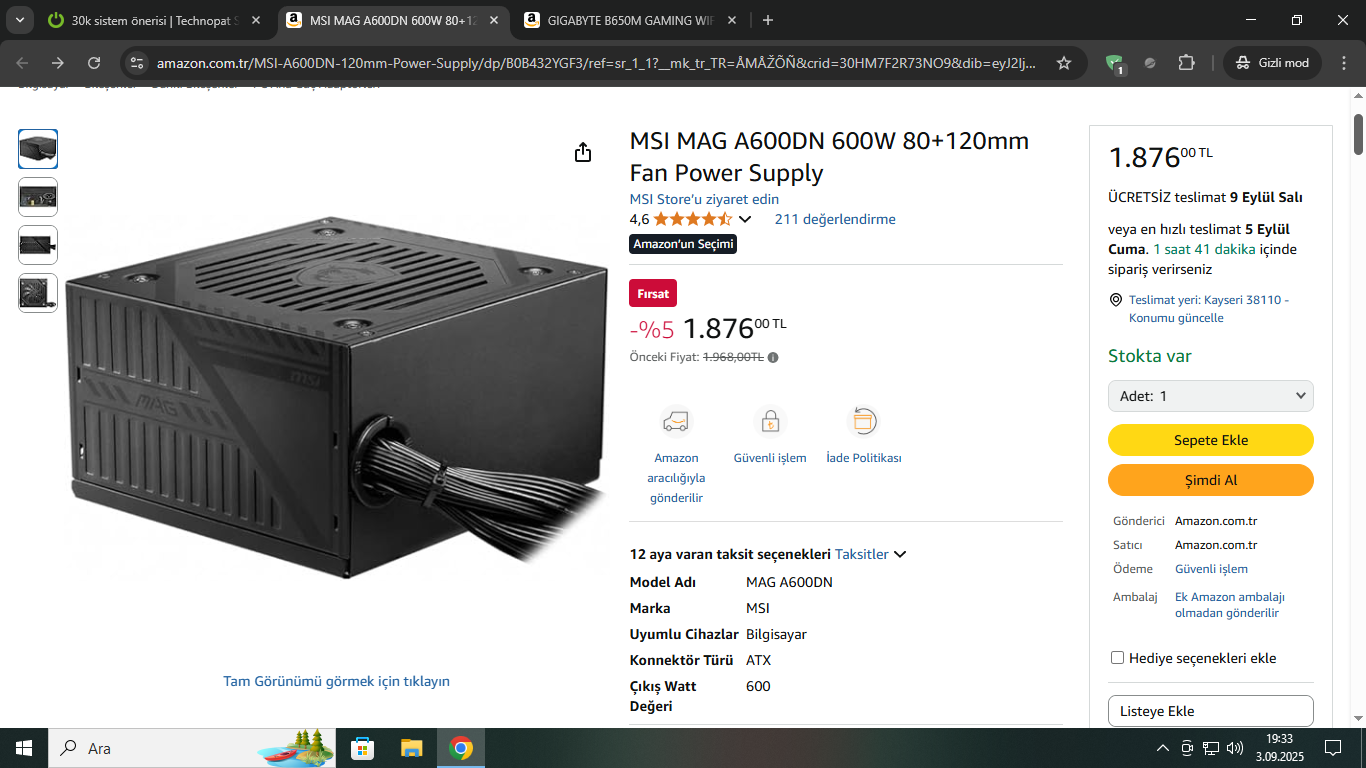Select the third product thumbnail
Image resolution: width=1366 pixels, height=768 pixels.
pyautogui.click(x=38, y=245)
